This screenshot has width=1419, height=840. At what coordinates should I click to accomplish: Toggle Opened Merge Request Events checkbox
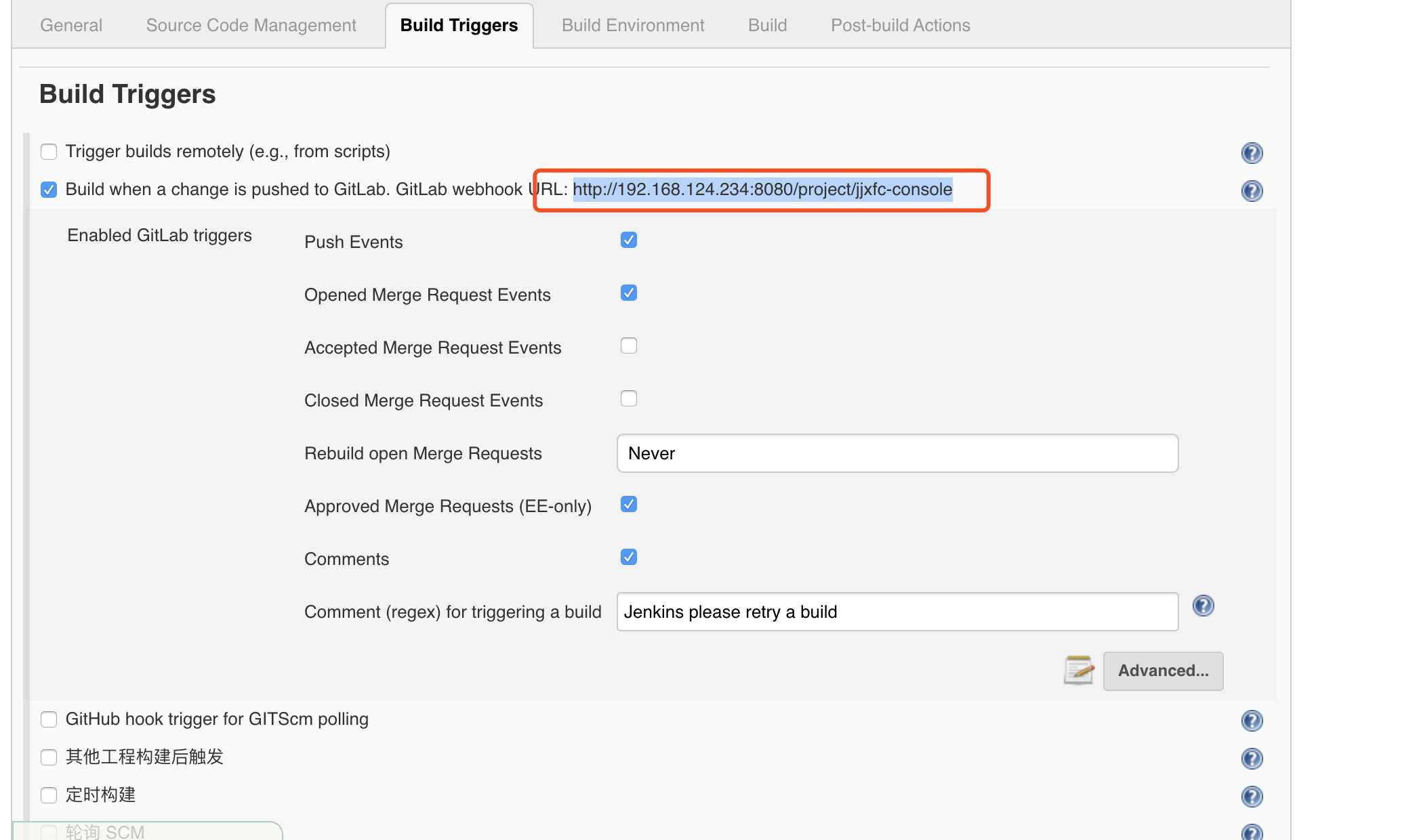tap(629, 293)
